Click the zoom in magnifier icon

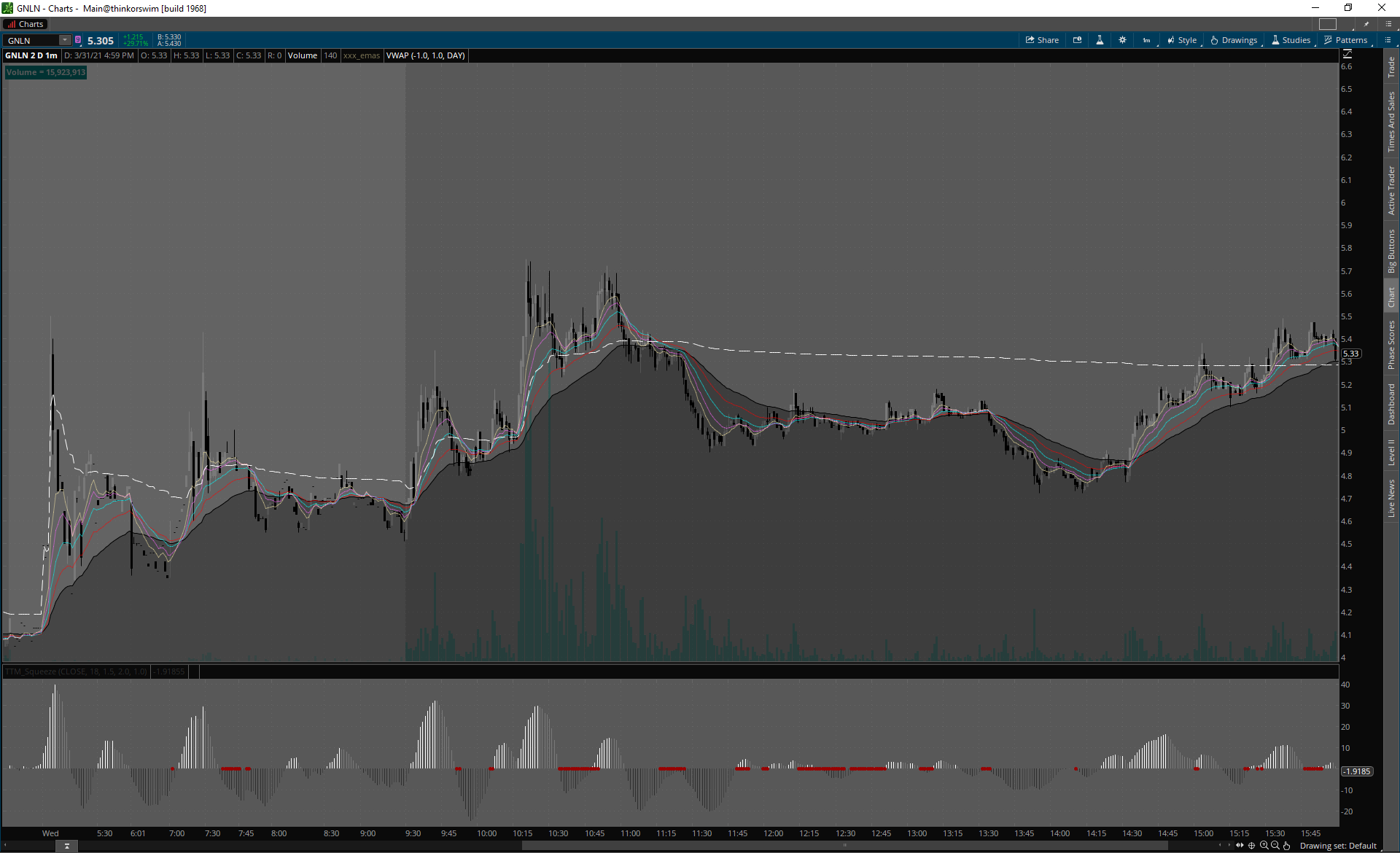[1264, 846]
